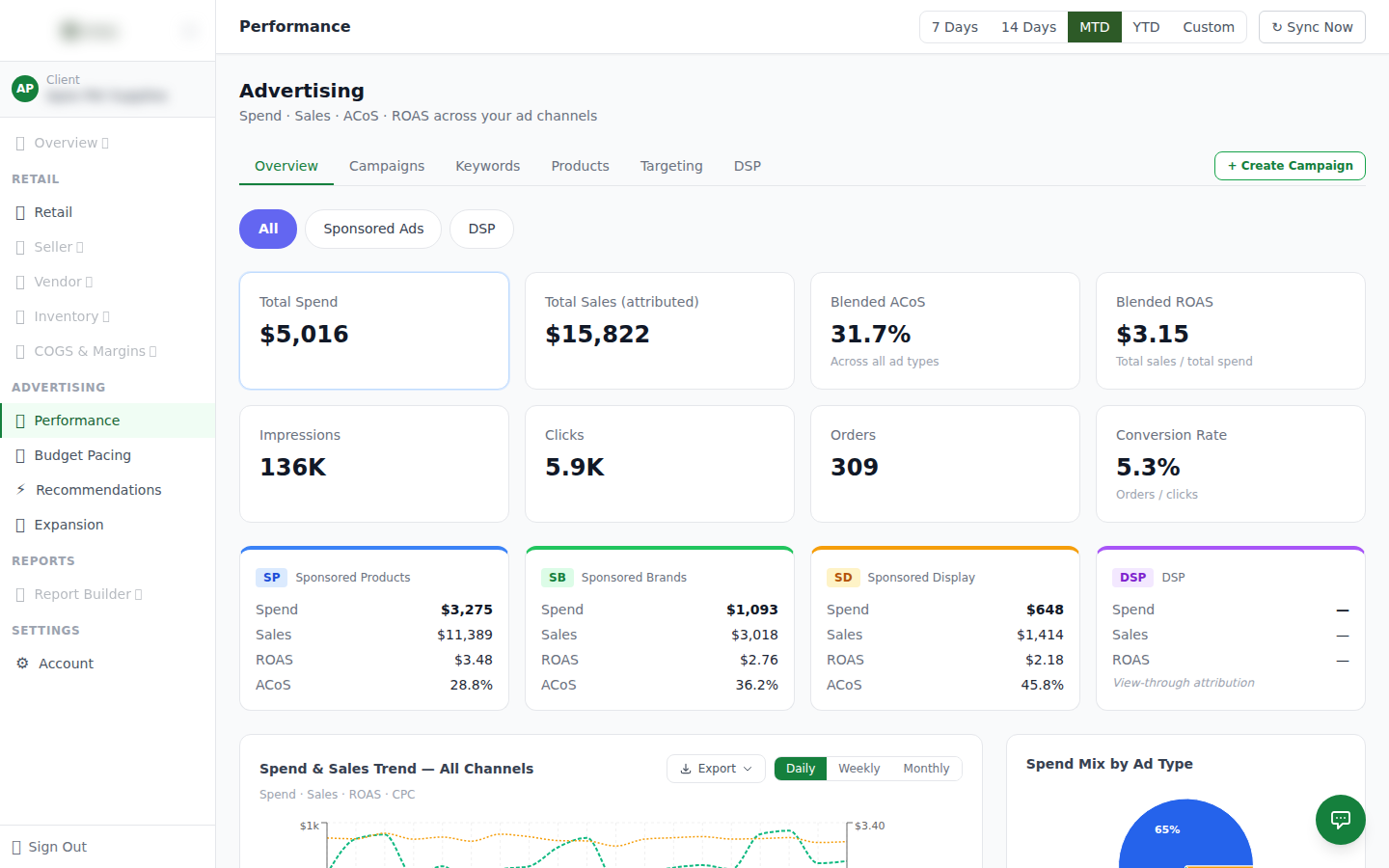Click the Sync Now button
Screen dimensions: 1389x868
(x=1312, y=27)
